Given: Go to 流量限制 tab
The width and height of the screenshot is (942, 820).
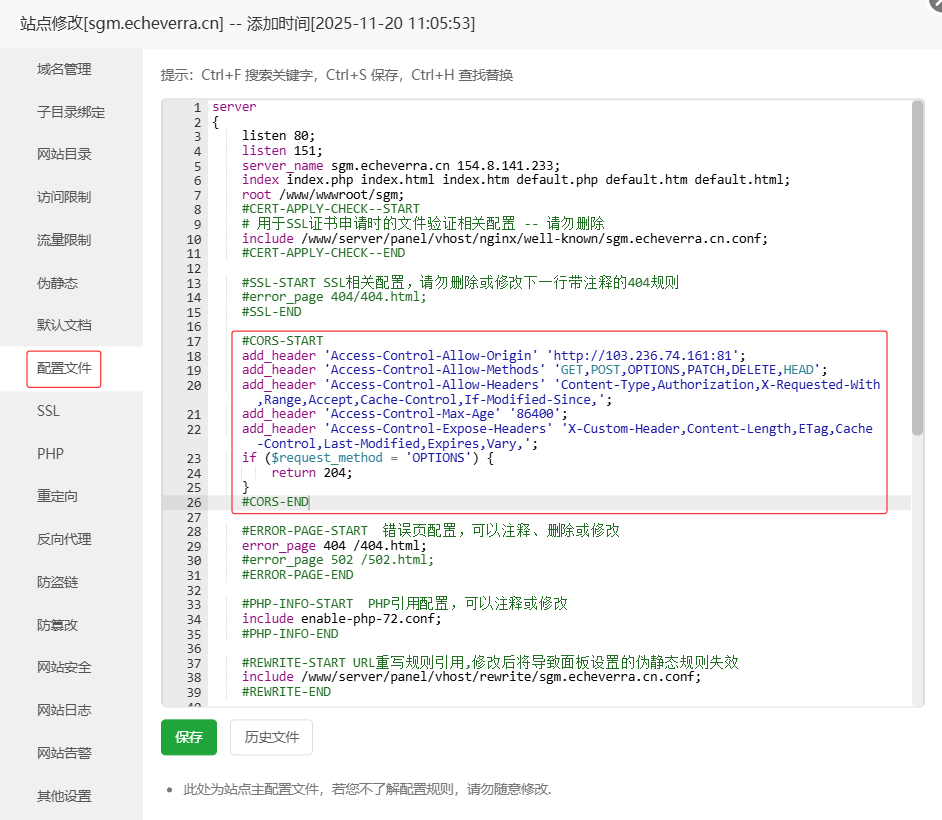Looking at the screenshot, I should coord(64,240).
